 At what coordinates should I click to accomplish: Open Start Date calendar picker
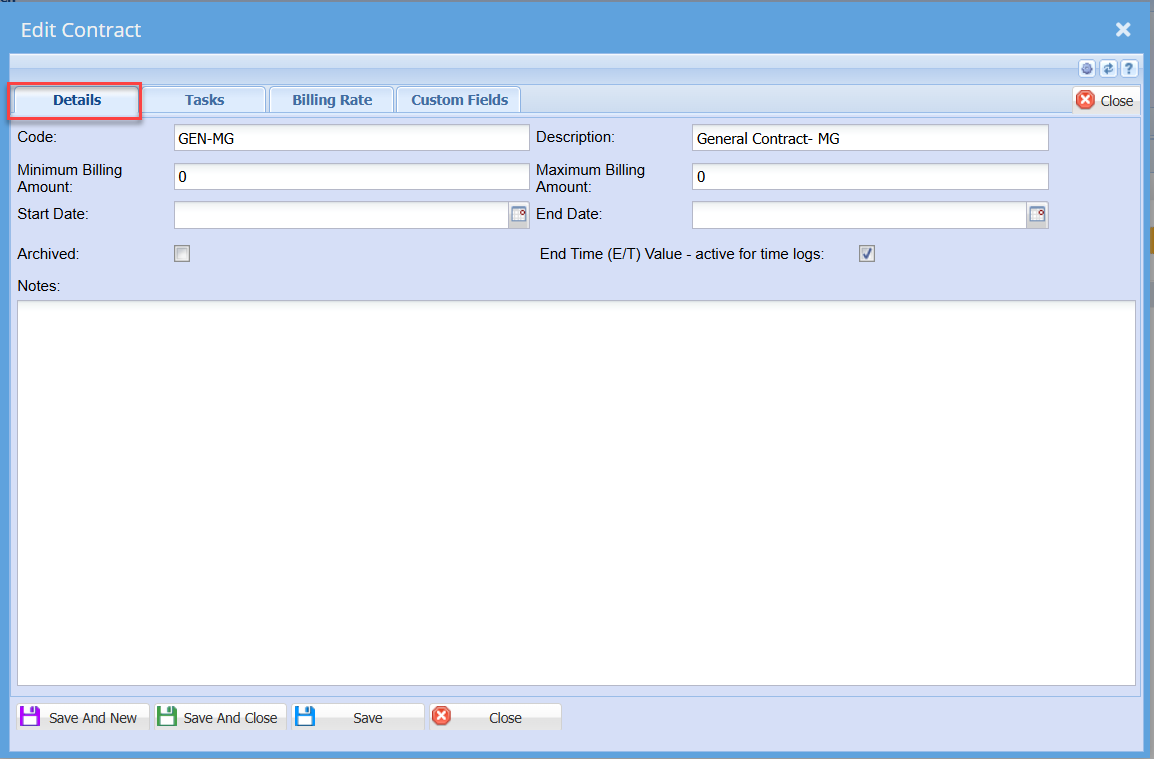[519, 214]
